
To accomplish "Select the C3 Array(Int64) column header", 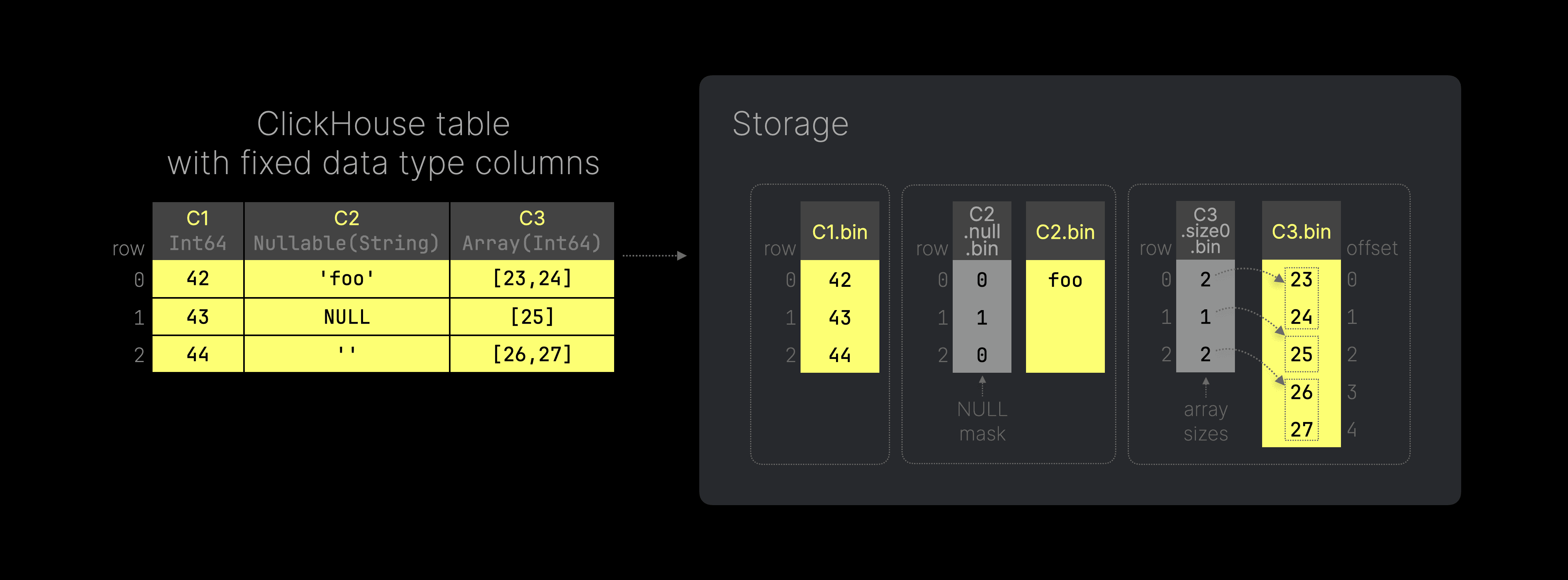I will point(531,231).
